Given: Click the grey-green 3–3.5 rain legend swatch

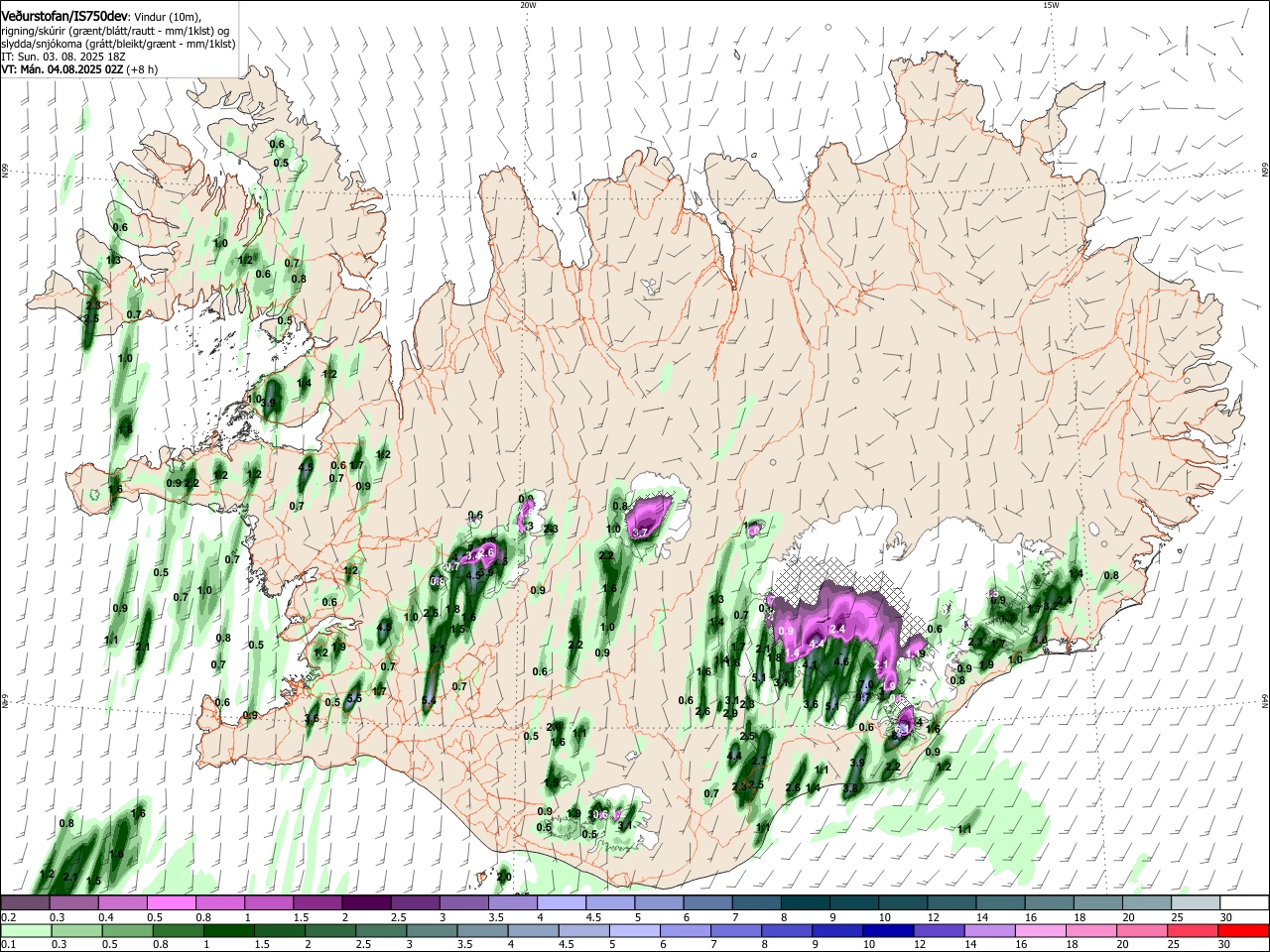Looking at the screenshot, I should click(x=432, y=930).
